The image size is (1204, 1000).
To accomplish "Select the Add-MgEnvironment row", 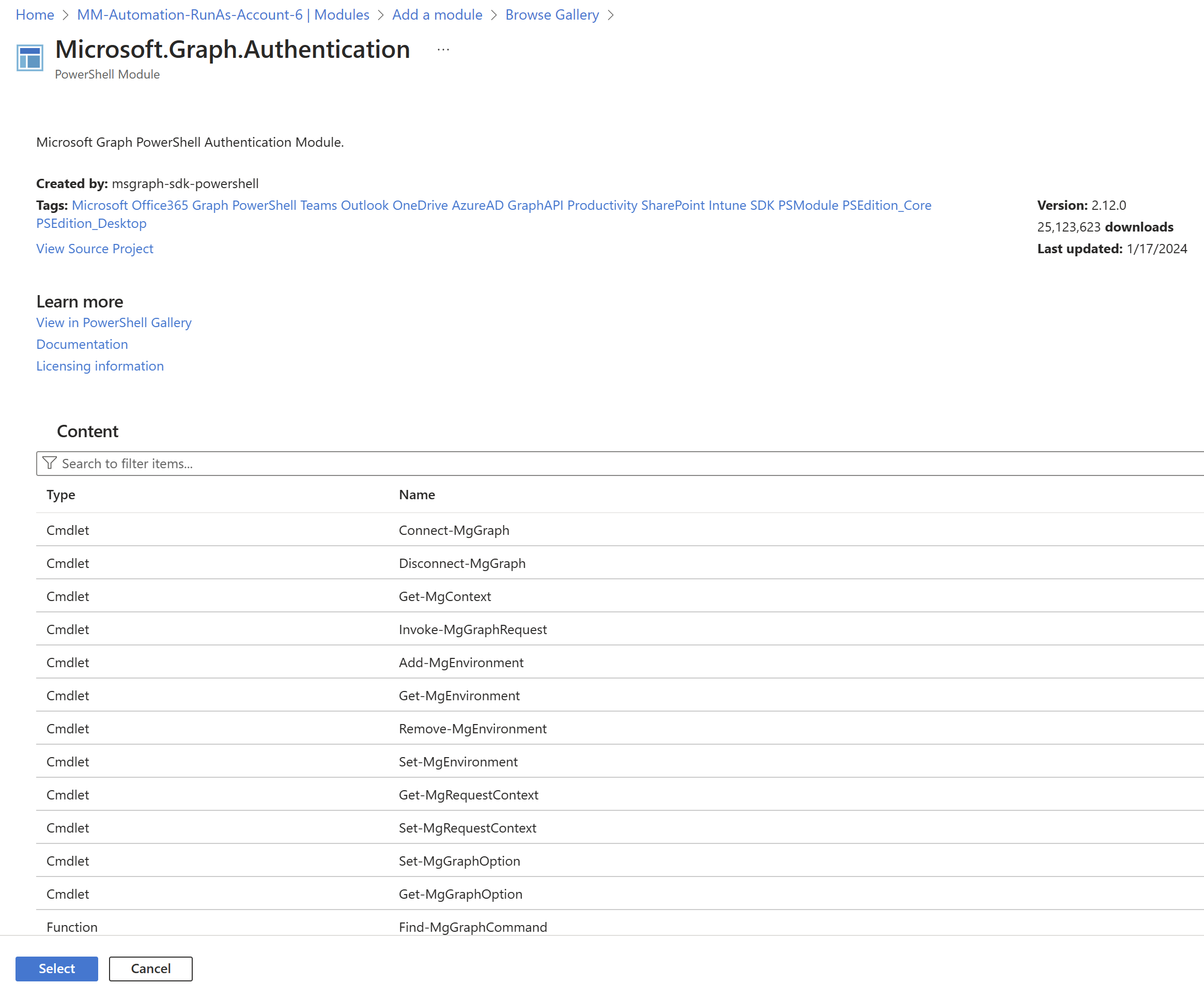I will [x=620, y=662].
